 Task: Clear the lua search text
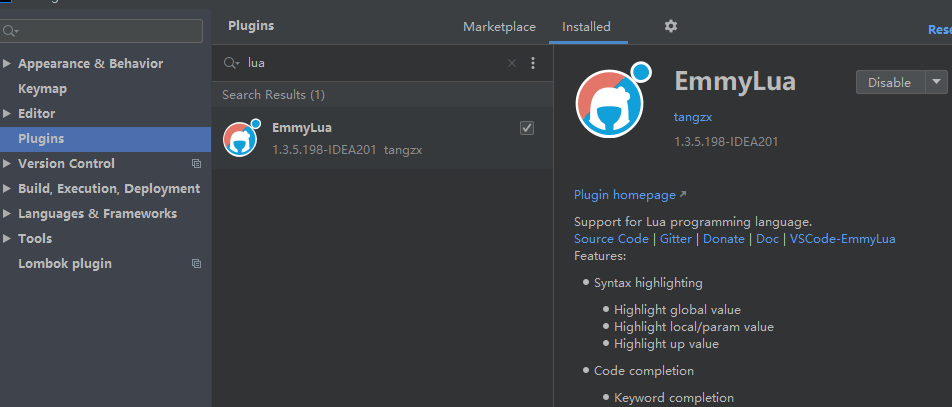click(x=512, y=63)
